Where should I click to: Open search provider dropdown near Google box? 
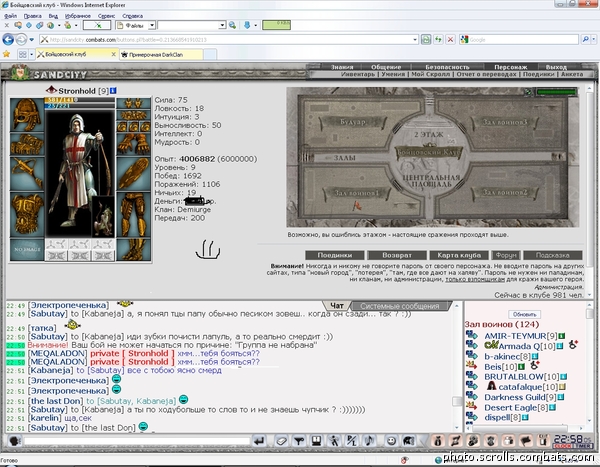(594, 39)
